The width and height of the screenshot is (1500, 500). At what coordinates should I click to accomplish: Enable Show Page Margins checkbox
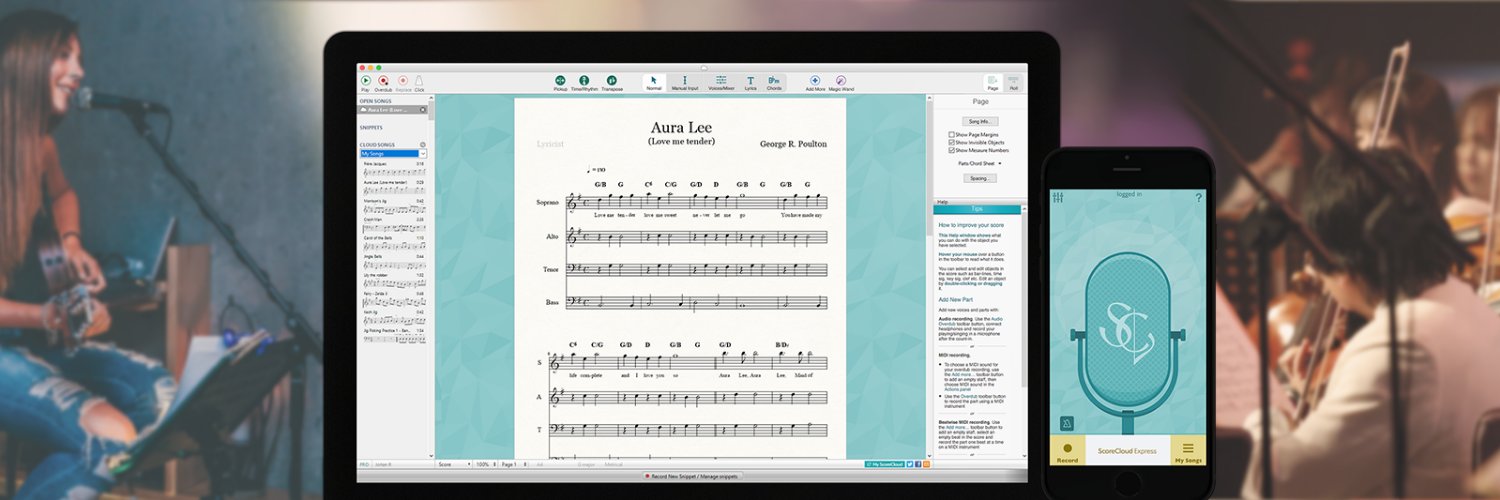pos(951,134)
